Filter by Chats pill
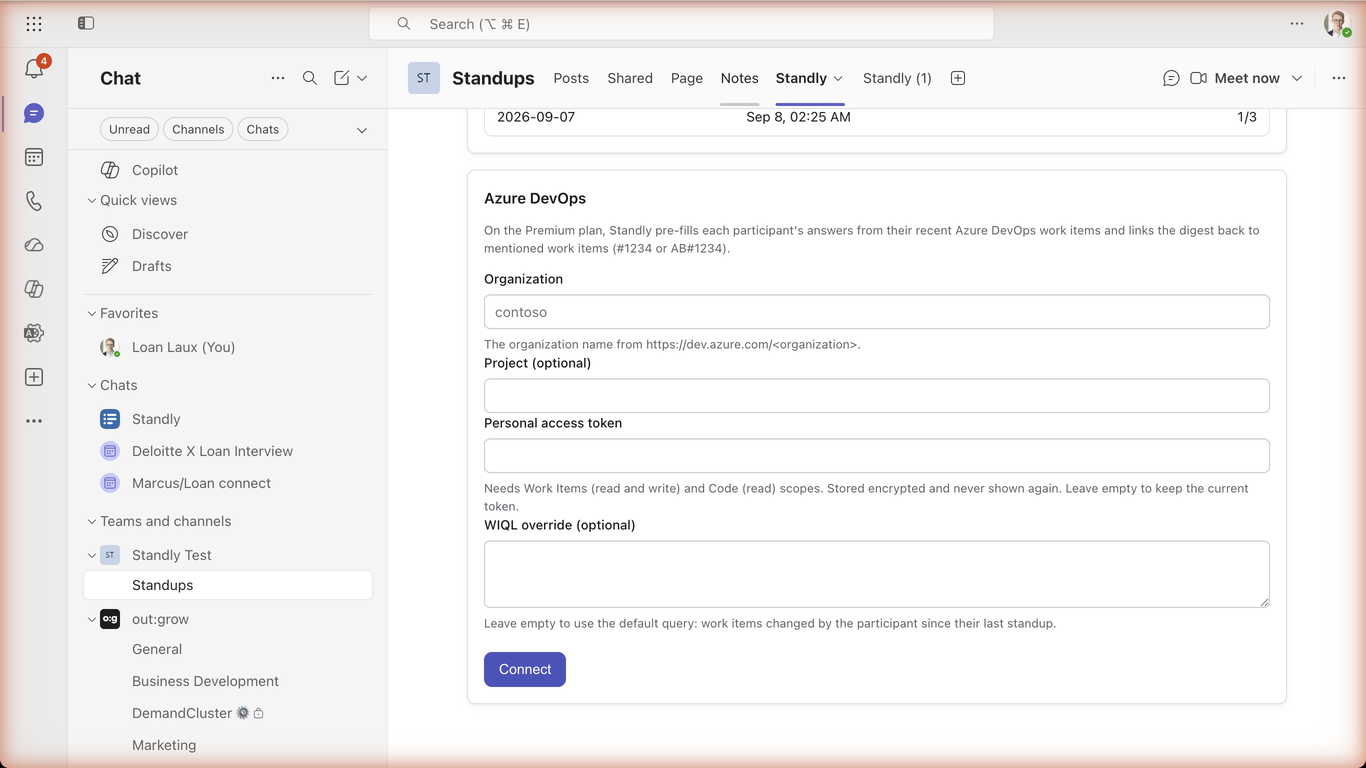1366x768 pixels. (263, 129)
